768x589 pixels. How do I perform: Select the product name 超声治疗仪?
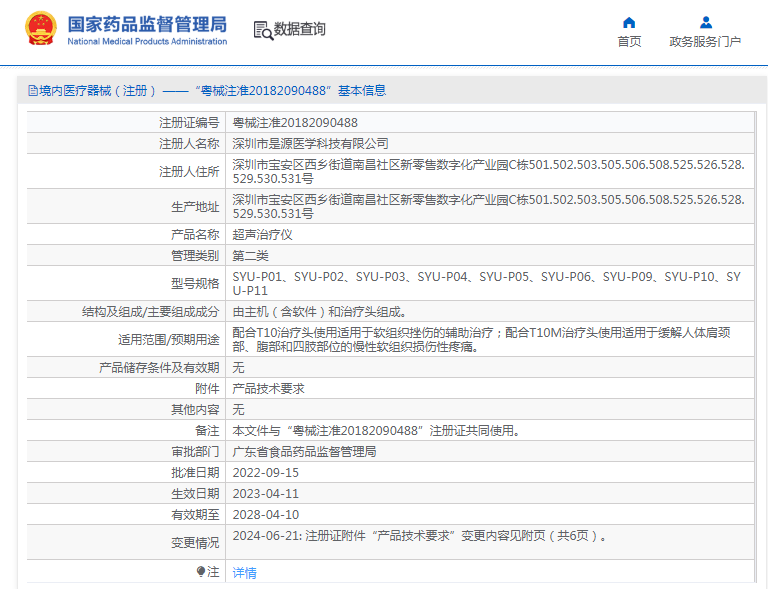click(262, 235)
